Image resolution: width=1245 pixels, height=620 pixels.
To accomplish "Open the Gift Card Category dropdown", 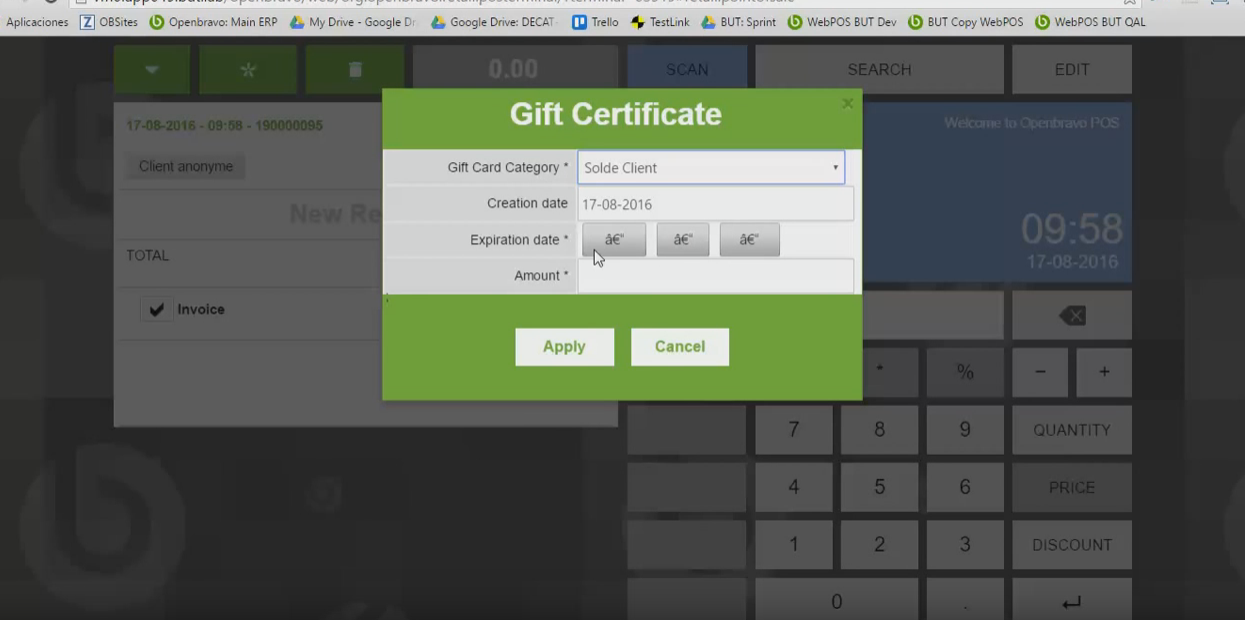I will [x=711, y=168].
